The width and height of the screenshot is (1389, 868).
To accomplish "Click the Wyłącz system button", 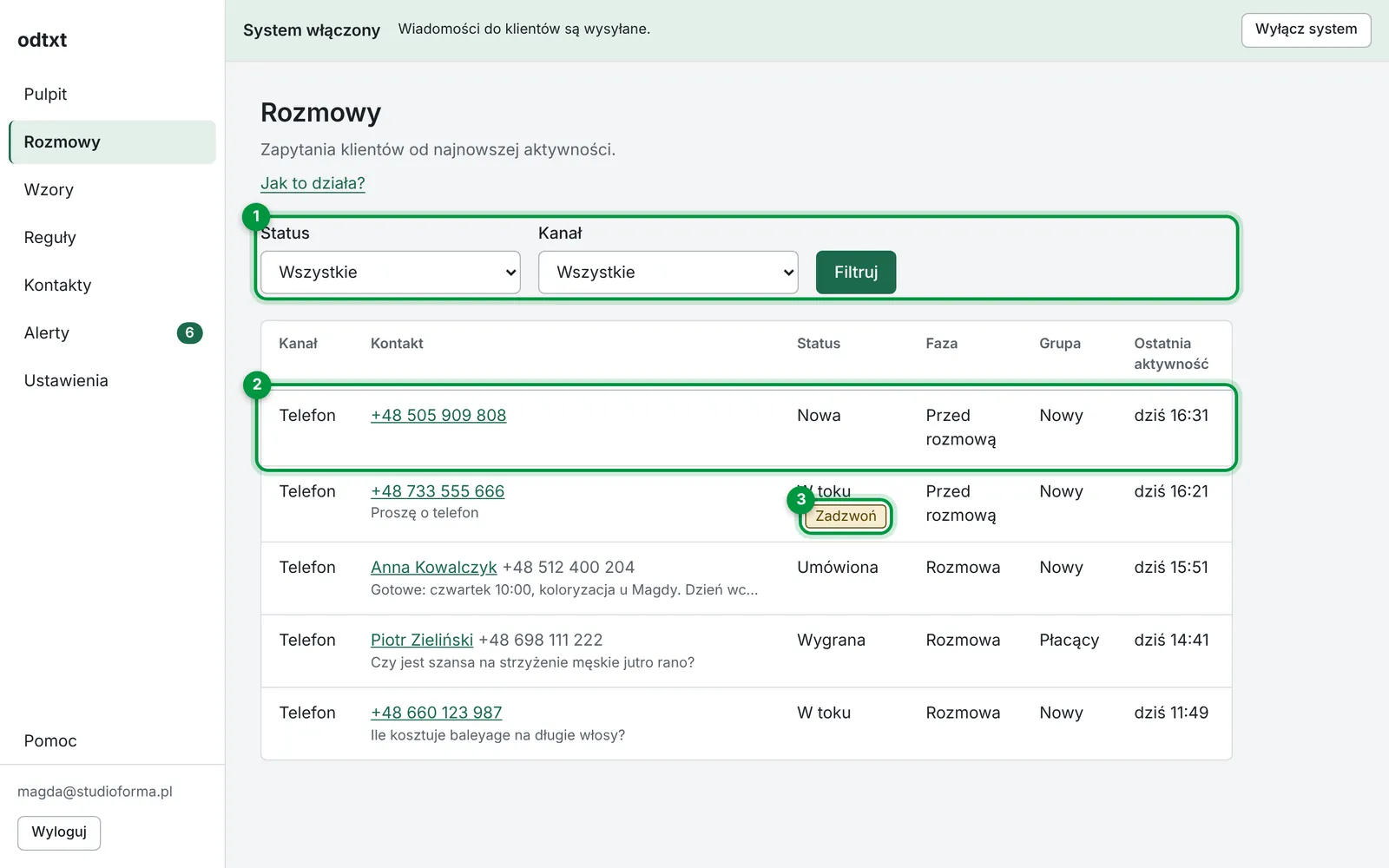I will point(1306,30).
